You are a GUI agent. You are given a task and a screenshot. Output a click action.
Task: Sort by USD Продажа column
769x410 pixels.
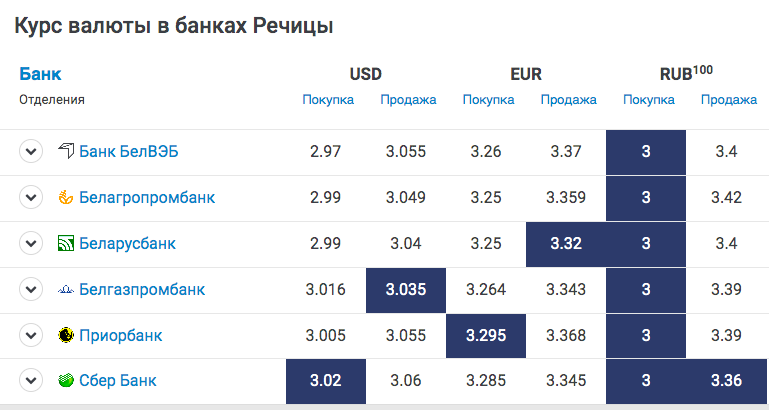point(408,100)
